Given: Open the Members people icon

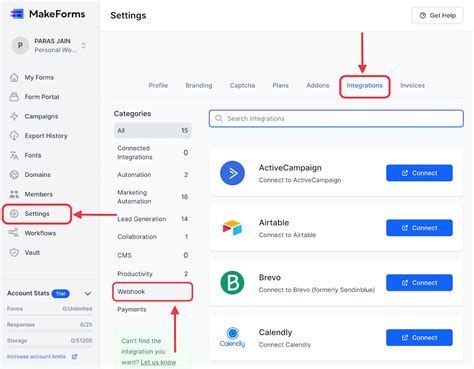Looking at the screenshot, I should tap(14, 194).
